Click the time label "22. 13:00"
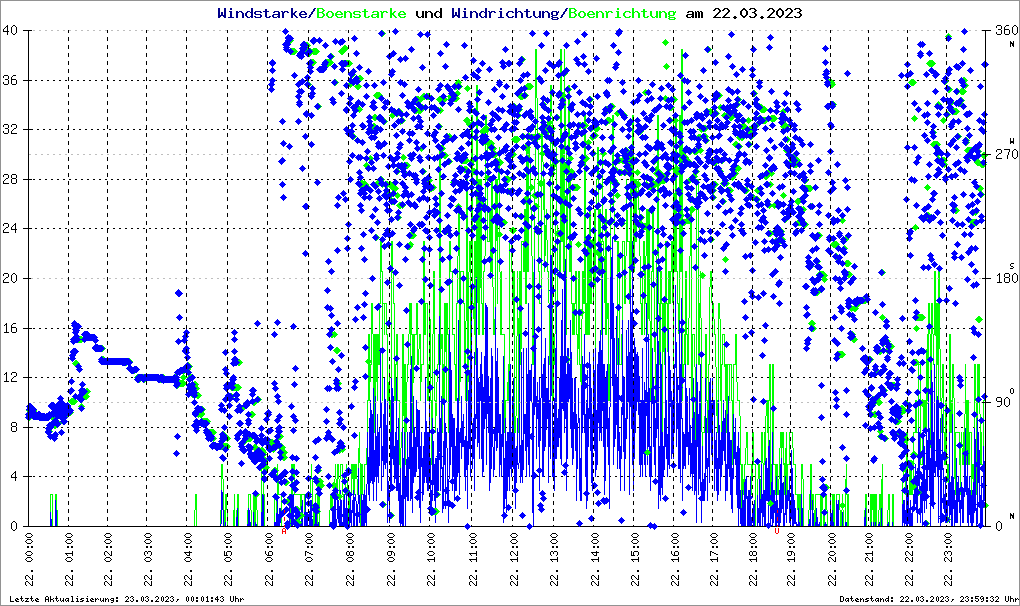This screenshot has width=1020, height=606. point(554,560)
